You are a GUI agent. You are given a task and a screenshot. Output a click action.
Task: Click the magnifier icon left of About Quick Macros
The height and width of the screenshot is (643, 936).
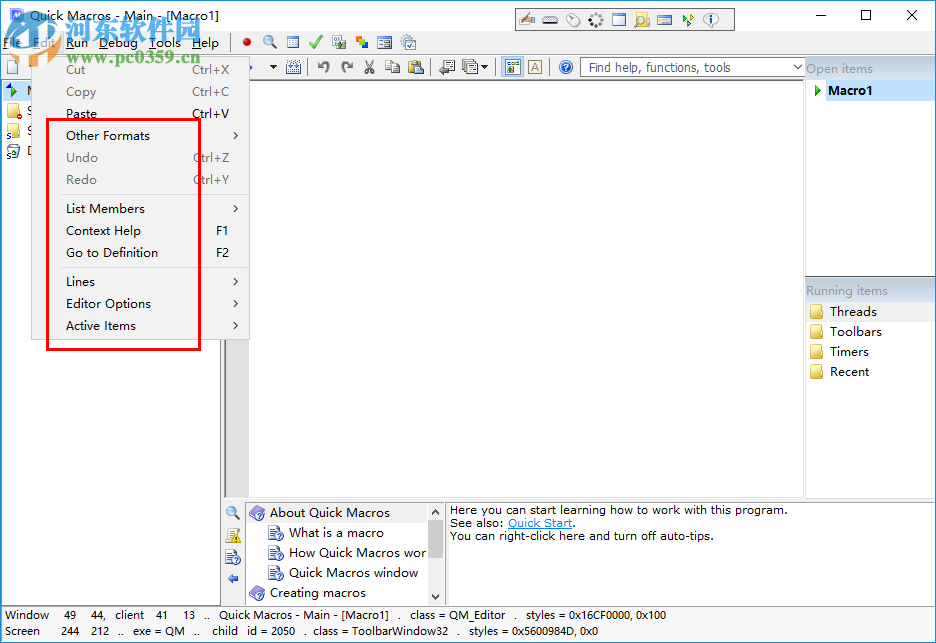(x=233, y=512)
